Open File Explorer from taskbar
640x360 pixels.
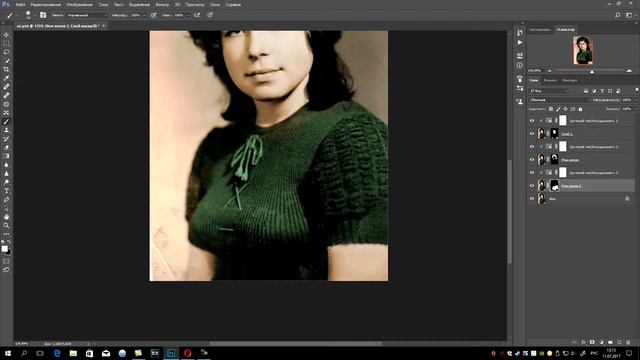[73, 353]
